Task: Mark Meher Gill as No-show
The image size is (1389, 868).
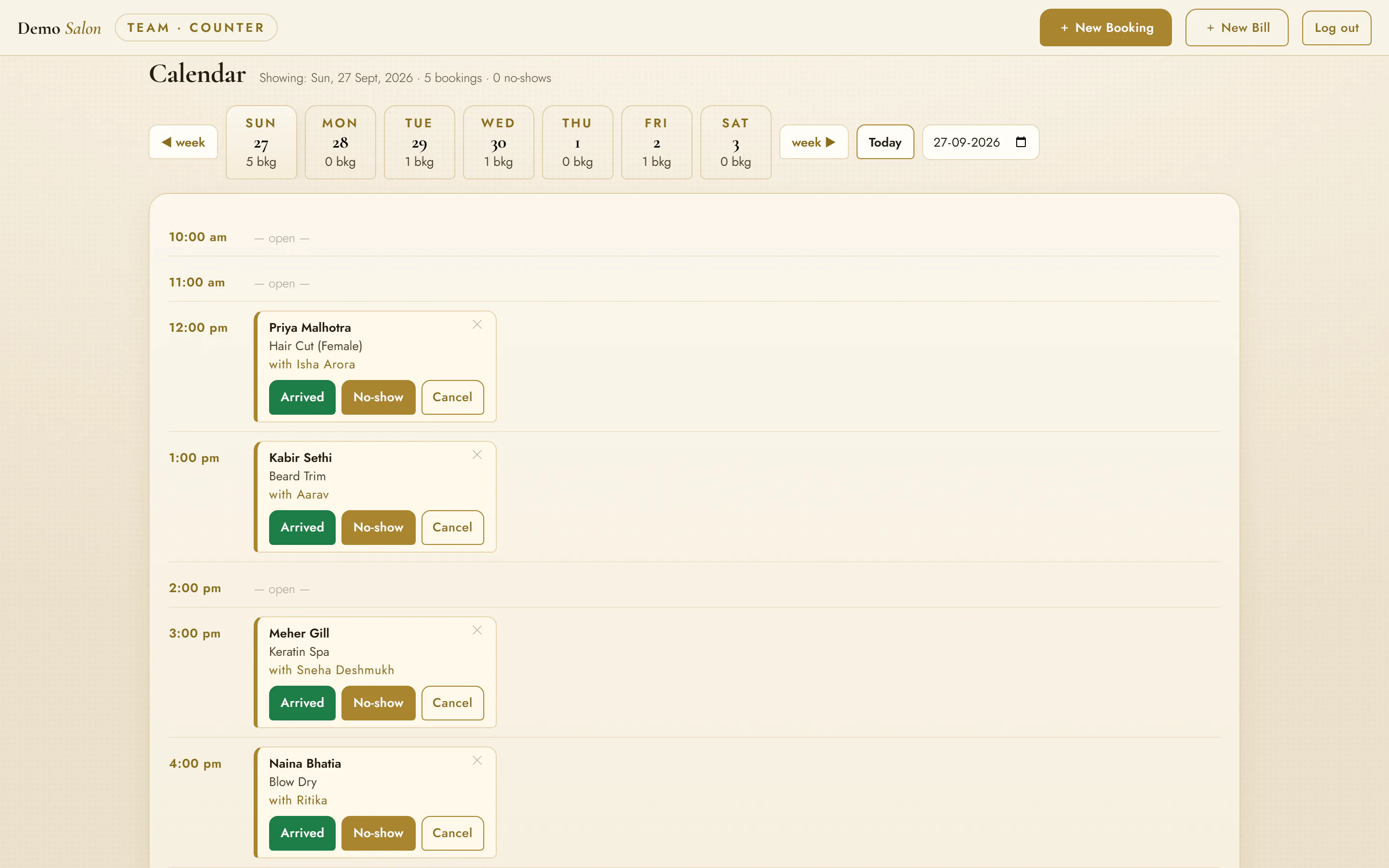Action: [x=378, y=703]
